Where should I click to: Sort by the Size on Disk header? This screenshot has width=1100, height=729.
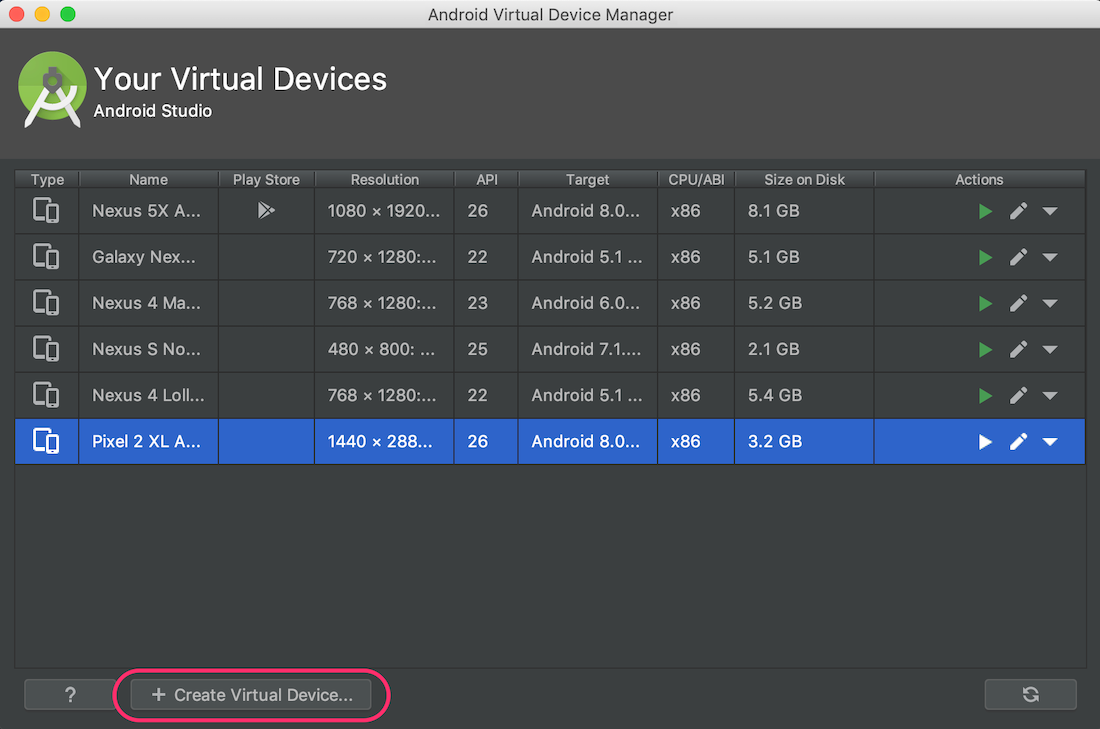point(804,180)
